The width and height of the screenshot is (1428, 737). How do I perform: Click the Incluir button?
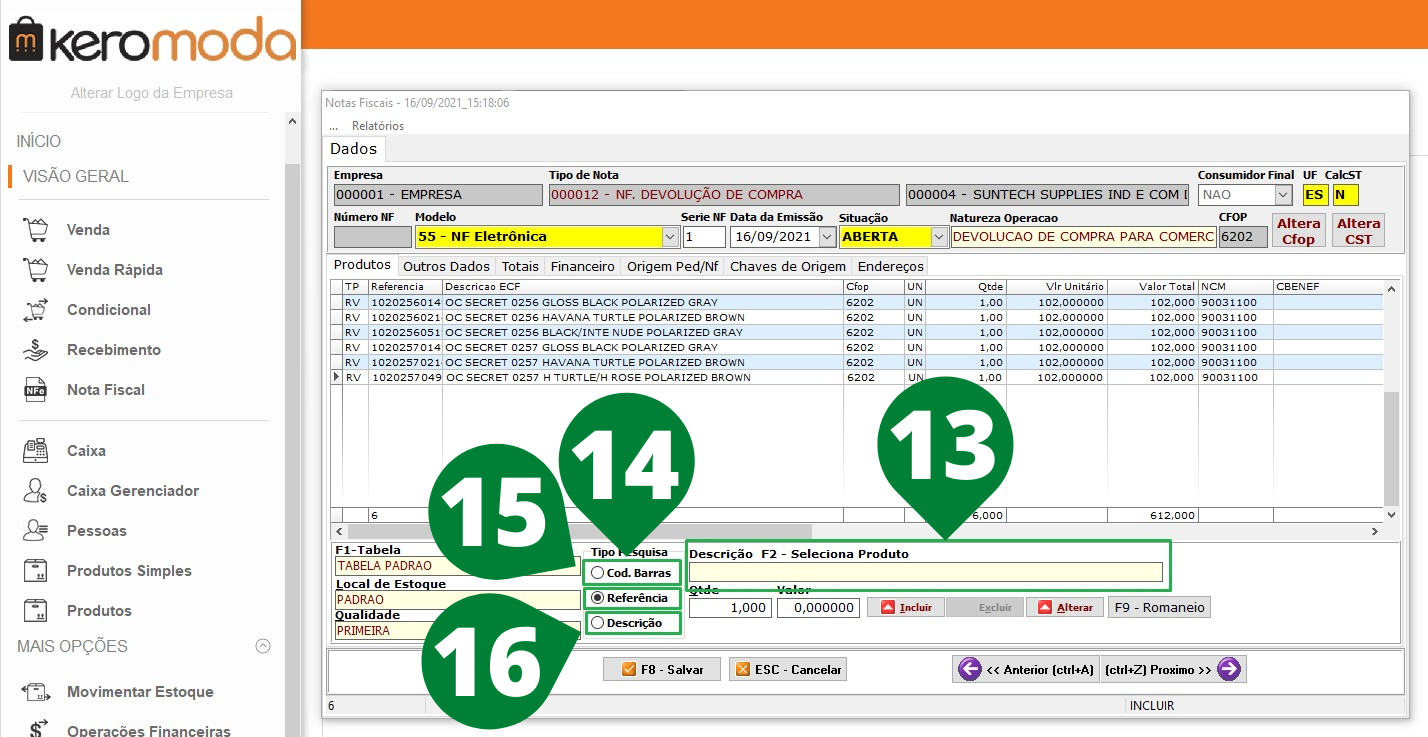(905, 607)
